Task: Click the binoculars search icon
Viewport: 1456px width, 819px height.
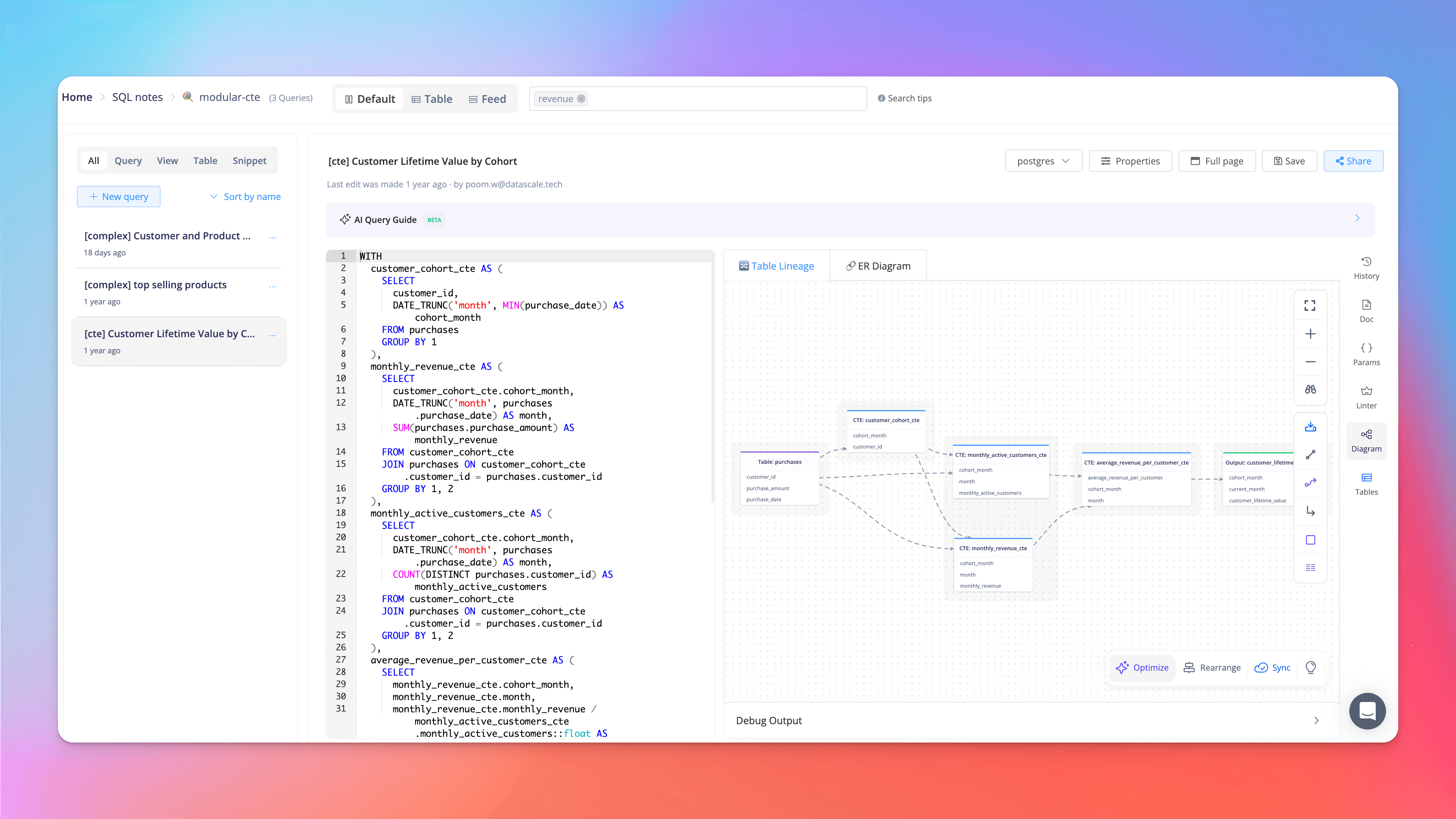Action: coord(1310,390)
